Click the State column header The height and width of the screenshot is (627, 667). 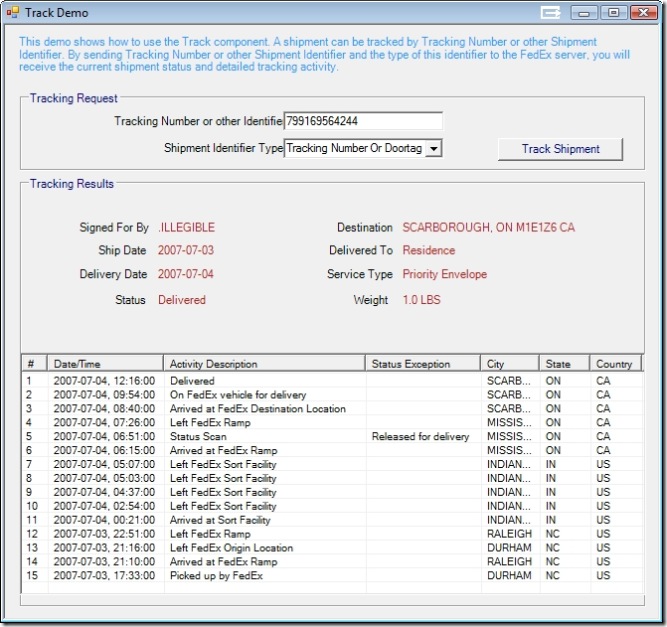pyautogui.click(x=565, y=364)
